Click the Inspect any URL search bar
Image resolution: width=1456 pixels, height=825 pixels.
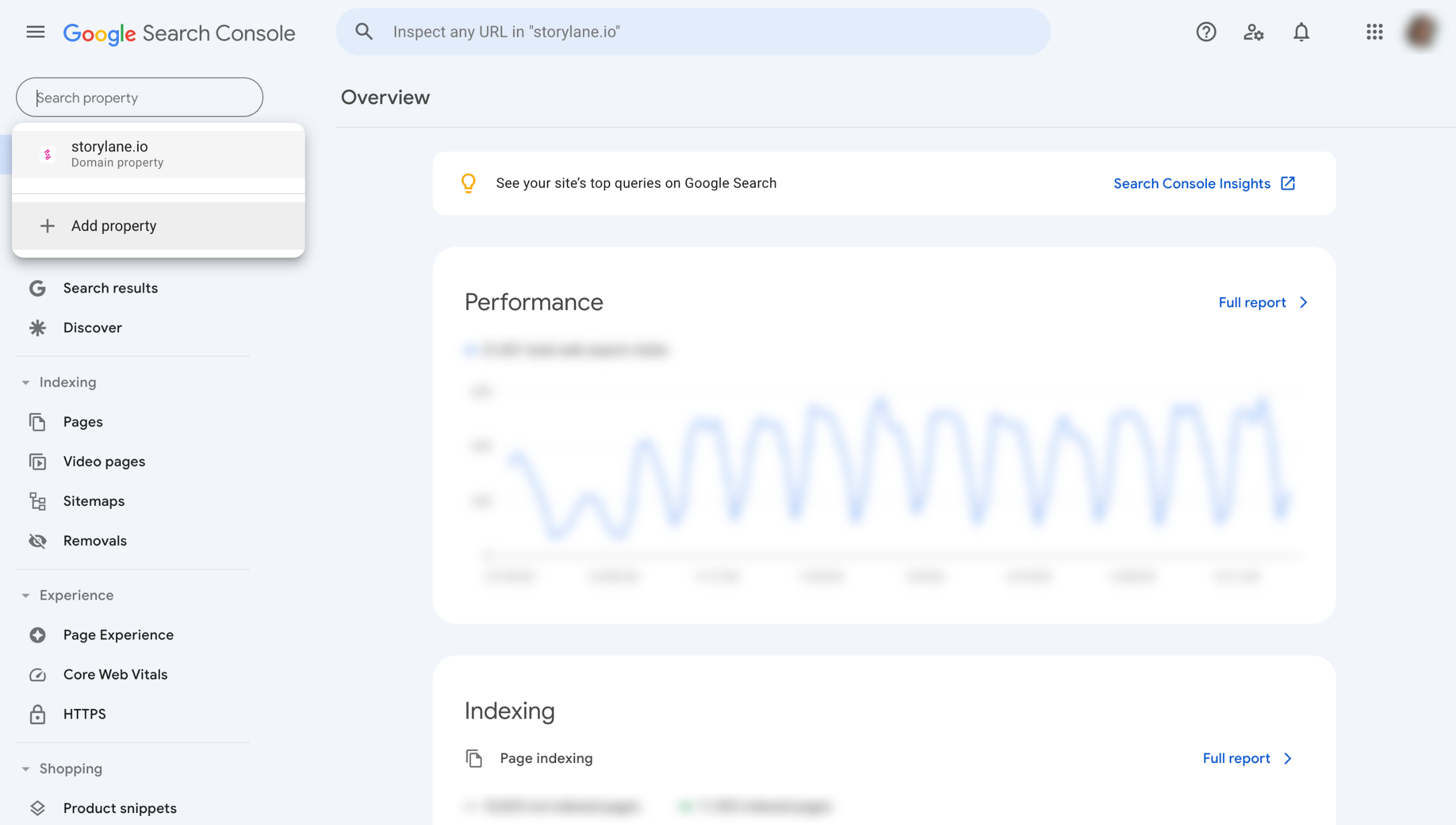pyautogui.click(x=693, y=32)
